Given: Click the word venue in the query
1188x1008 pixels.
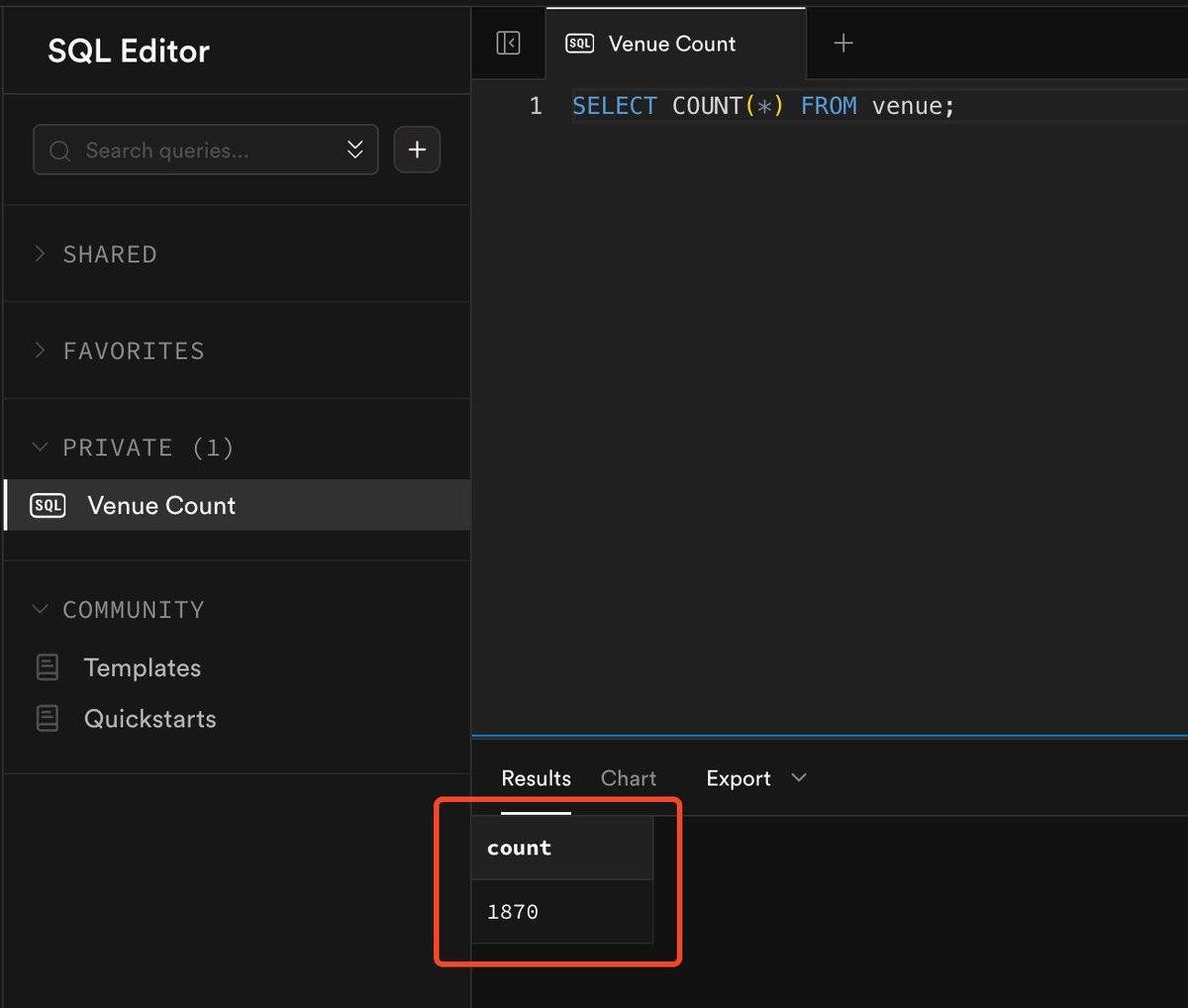Looking at the screenshot, I should click(x=907, y=106).
